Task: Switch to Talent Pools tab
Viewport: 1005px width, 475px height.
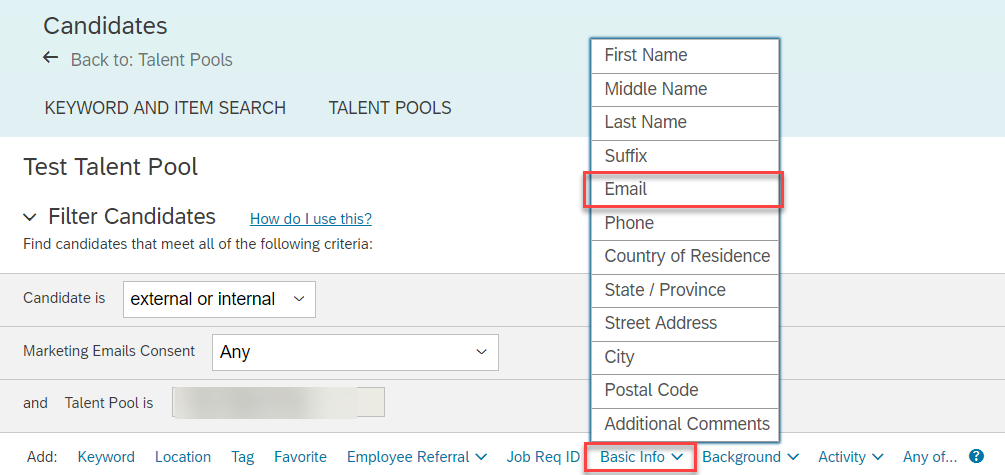Action: (390, 108)
